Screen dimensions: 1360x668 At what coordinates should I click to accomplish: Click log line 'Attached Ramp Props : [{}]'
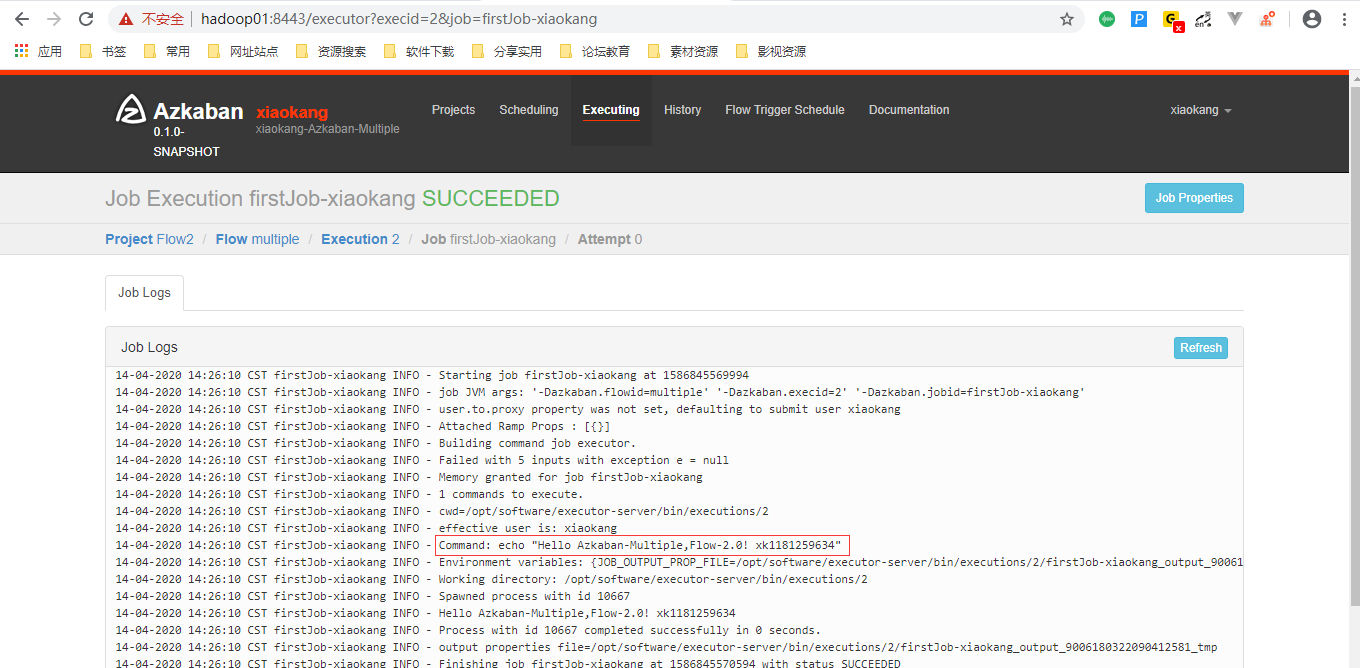pyautogui.click(x=363, y=426)
